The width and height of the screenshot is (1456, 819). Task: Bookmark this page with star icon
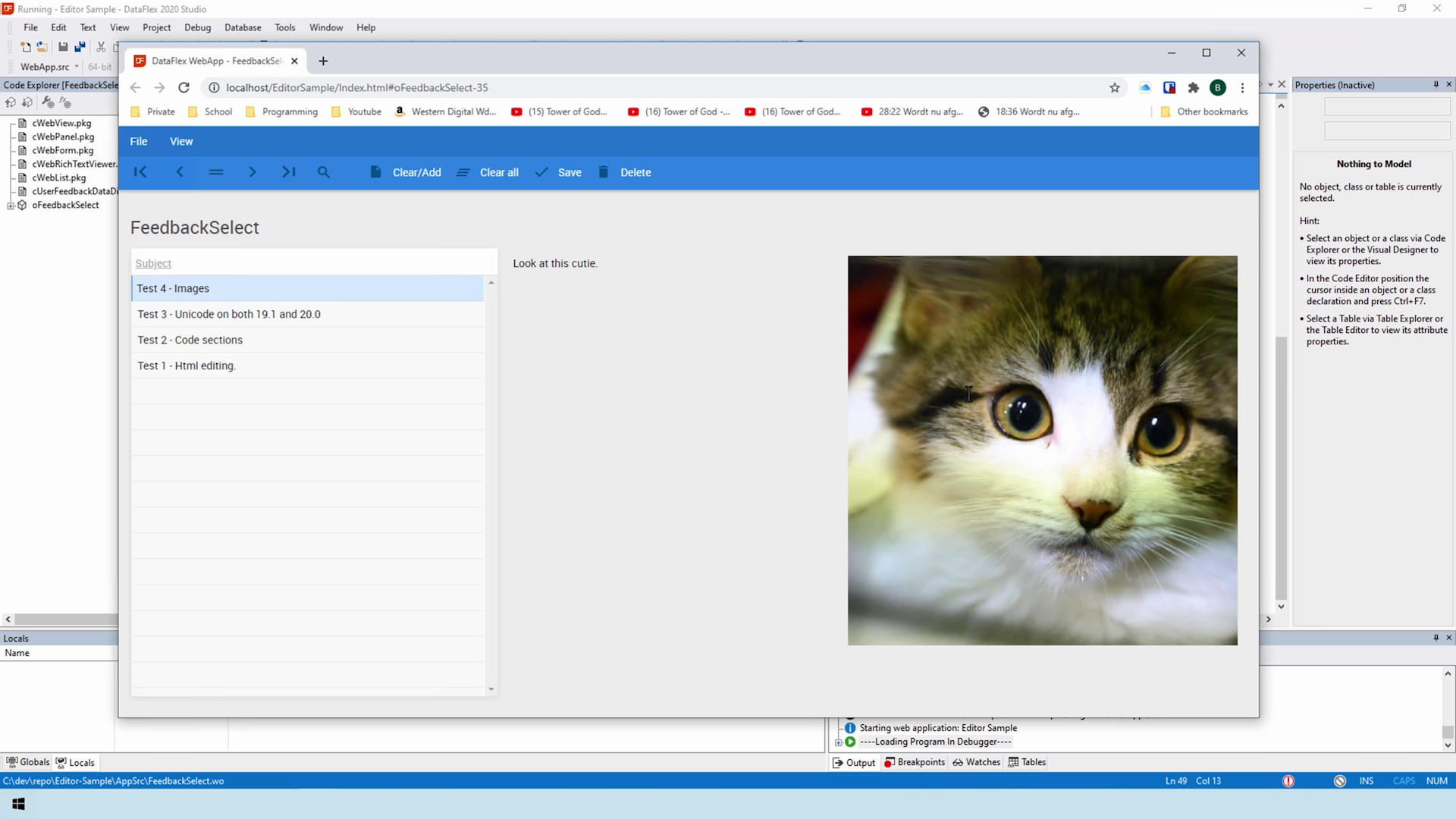tap(1115, 88)
